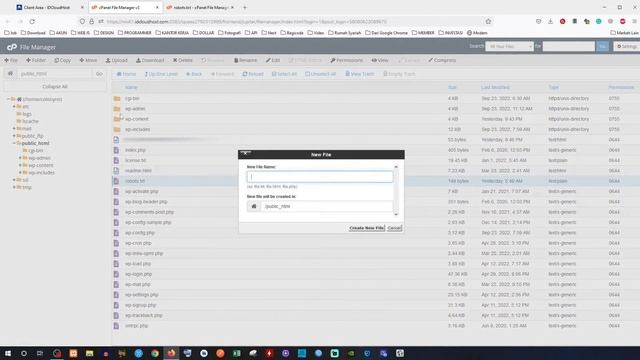Screen dimensions: 640x360
Task: Click the + File toolbar button
Action: (11, 60)
